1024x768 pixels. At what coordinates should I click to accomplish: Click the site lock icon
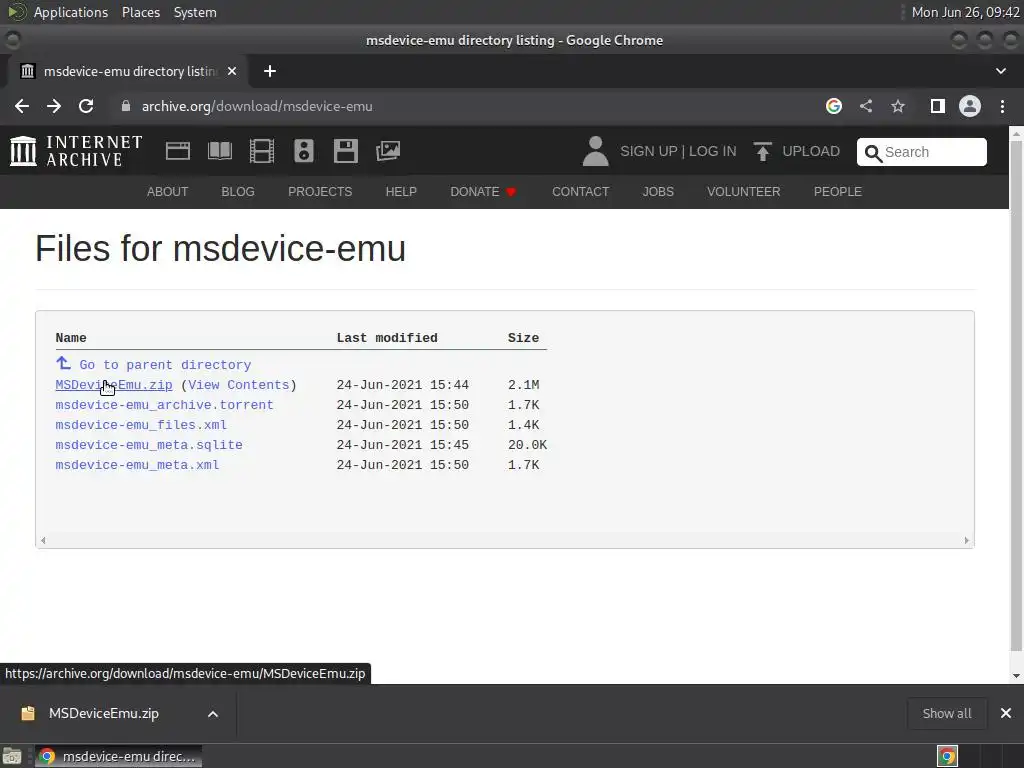tap(126, 106)
